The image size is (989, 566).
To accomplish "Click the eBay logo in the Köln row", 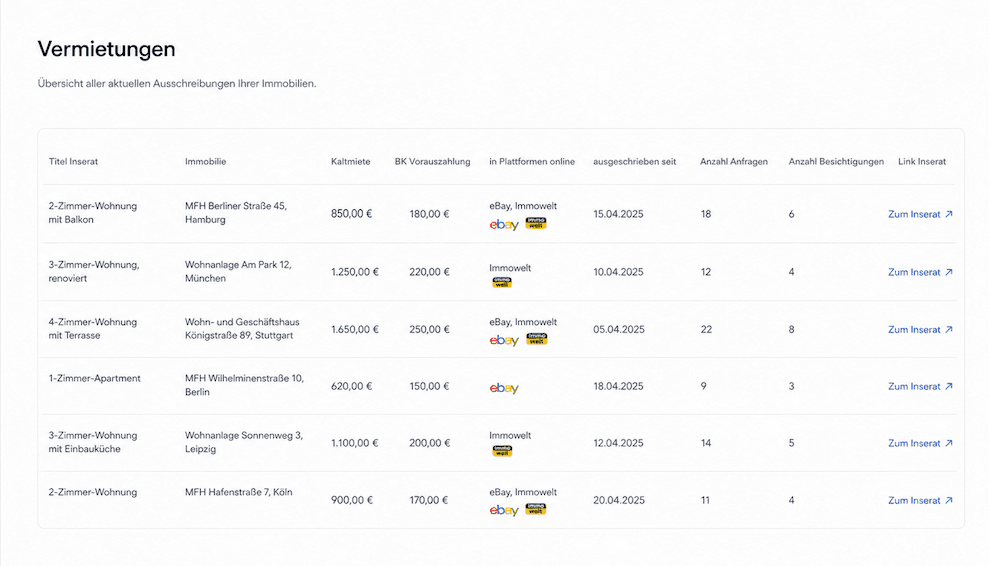I will [x=504, y=510].
